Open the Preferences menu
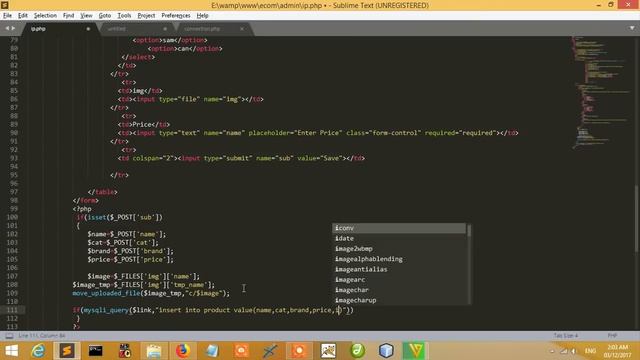This screenshot has width=640, height=360. click(176, 16)
